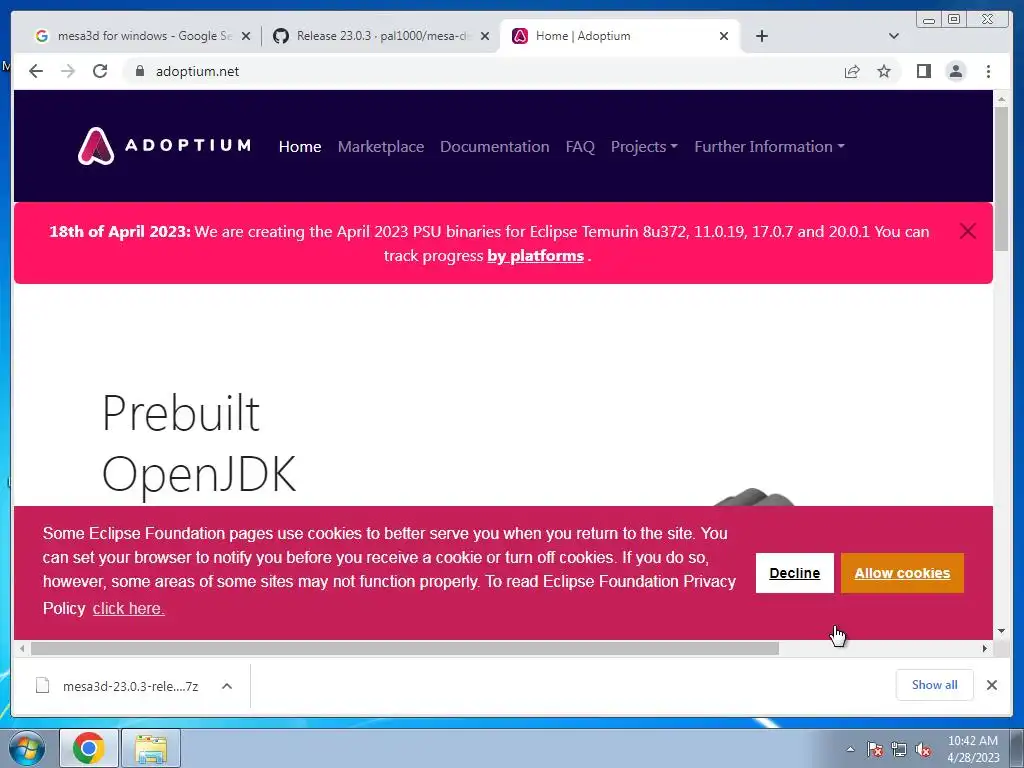
Task: Decline cookies
Action: coord(795,573)
